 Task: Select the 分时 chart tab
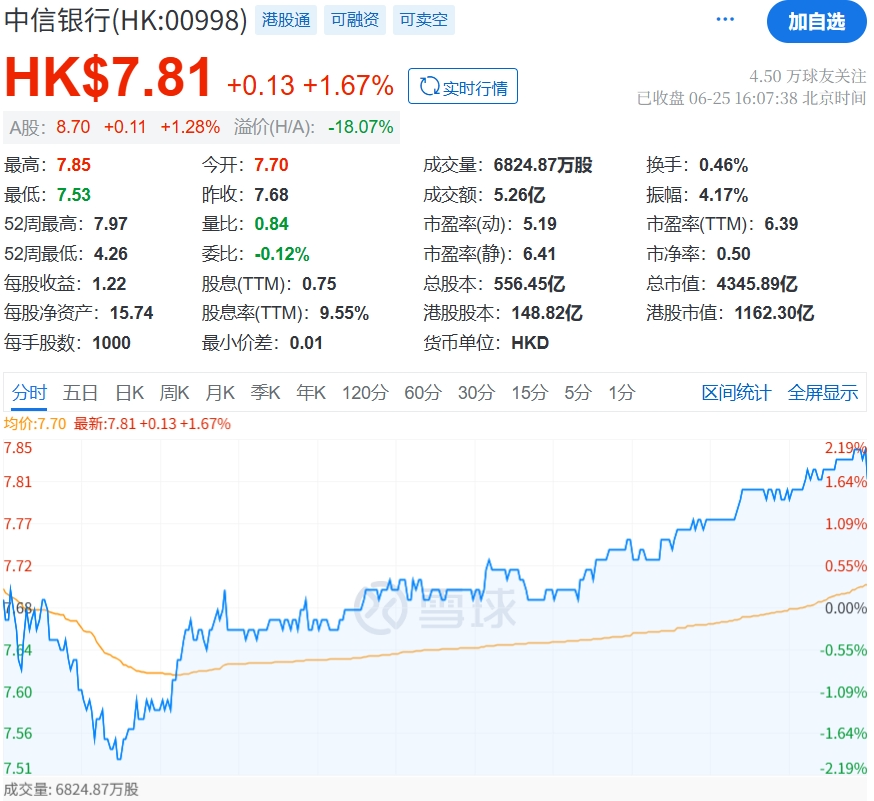29,393
